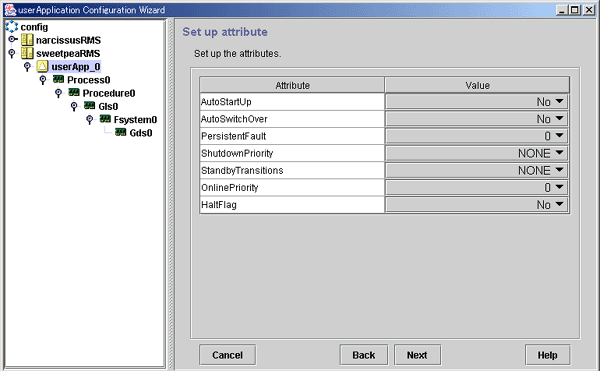This screenshot has height=371, width=600.
Task: Select userApp_0 label in the tree
Action: [x=76, y=67]
